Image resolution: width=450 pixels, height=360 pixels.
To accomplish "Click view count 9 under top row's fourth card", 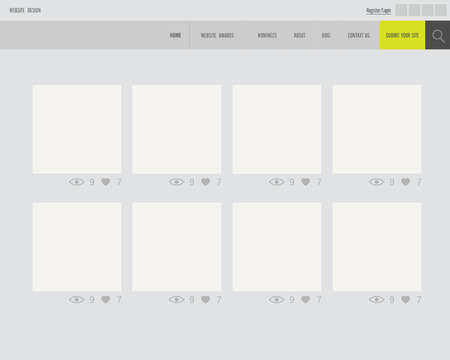I will [392, 182].
